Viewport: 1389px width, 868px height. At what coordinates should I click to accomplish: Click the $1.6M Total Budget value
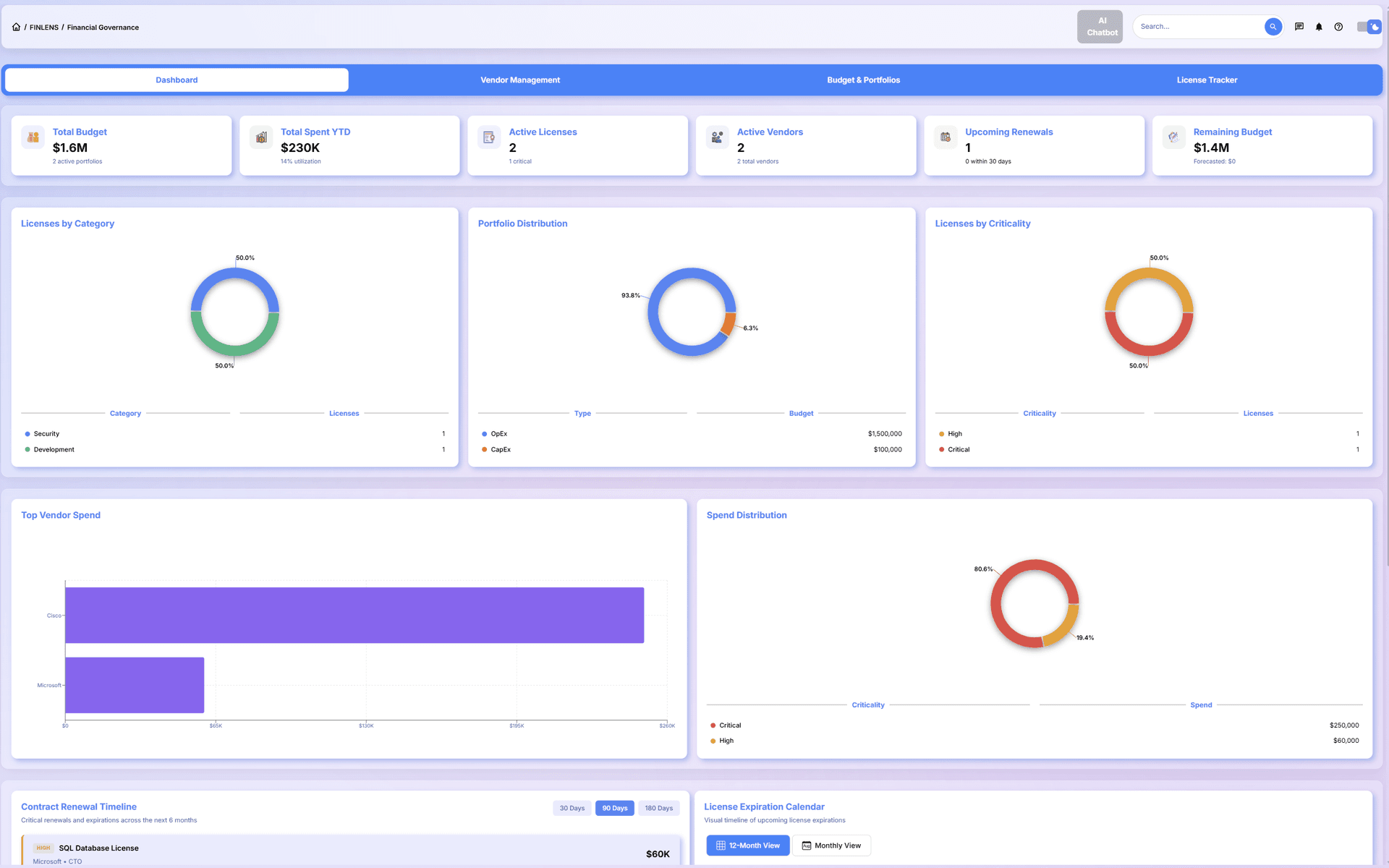(70, 148)
